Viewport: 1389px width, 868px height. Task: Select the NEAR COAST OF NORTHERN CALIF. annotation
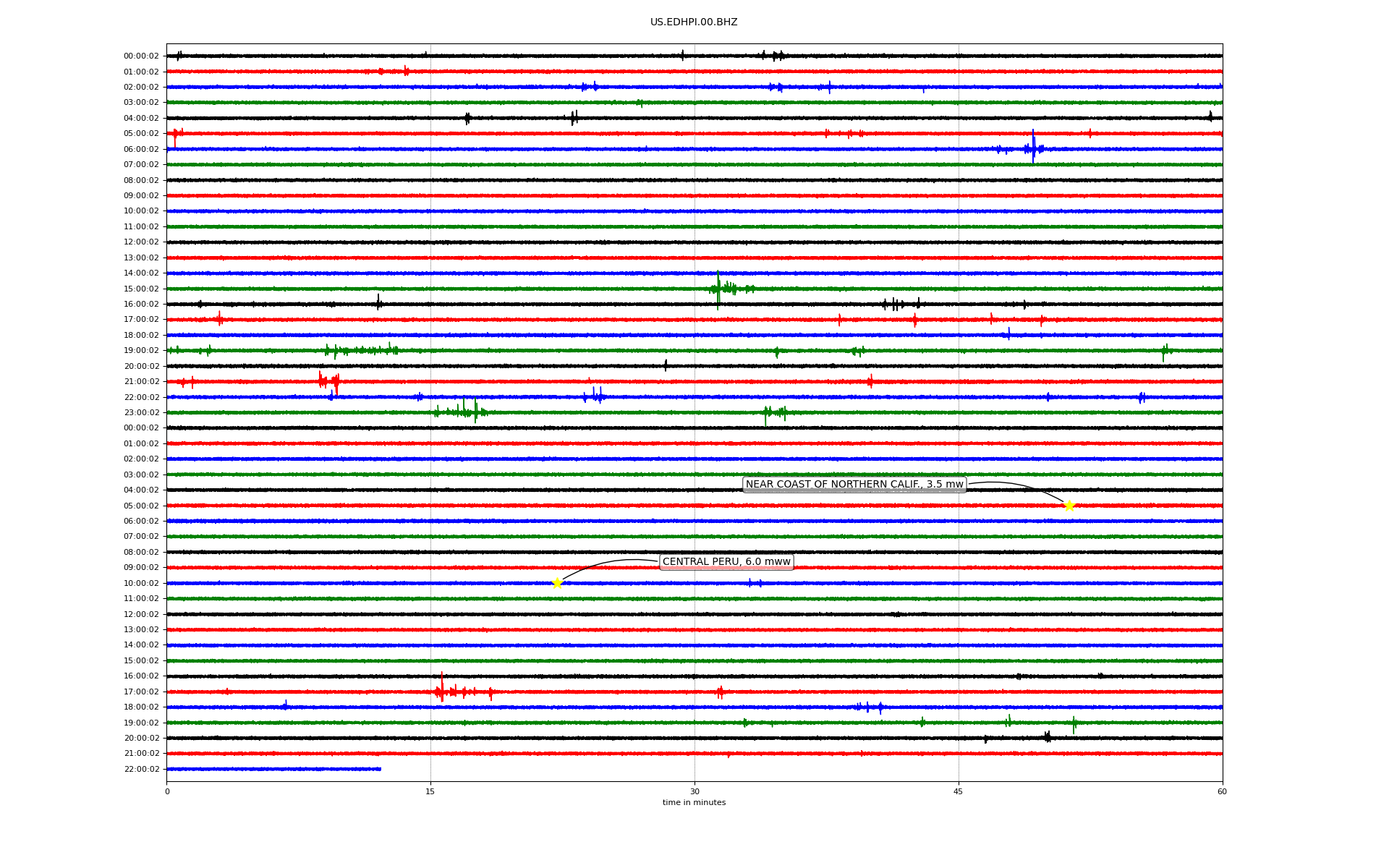pos(854,485)
